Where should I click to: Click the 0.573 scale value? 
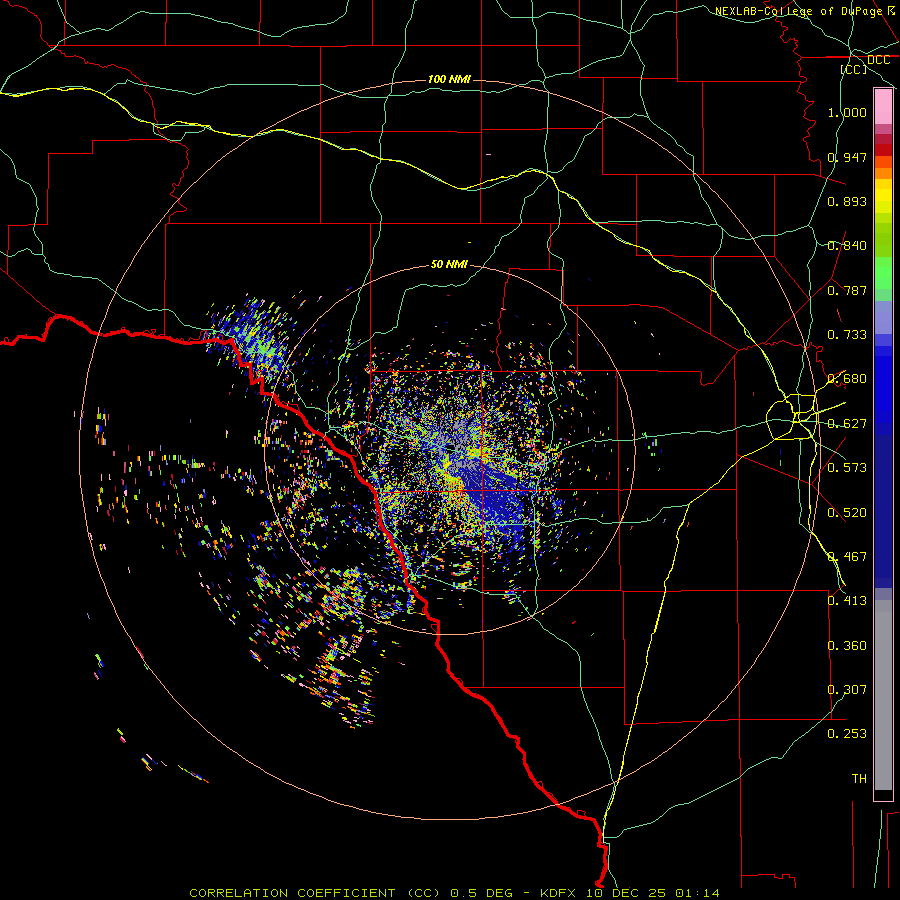847,468
